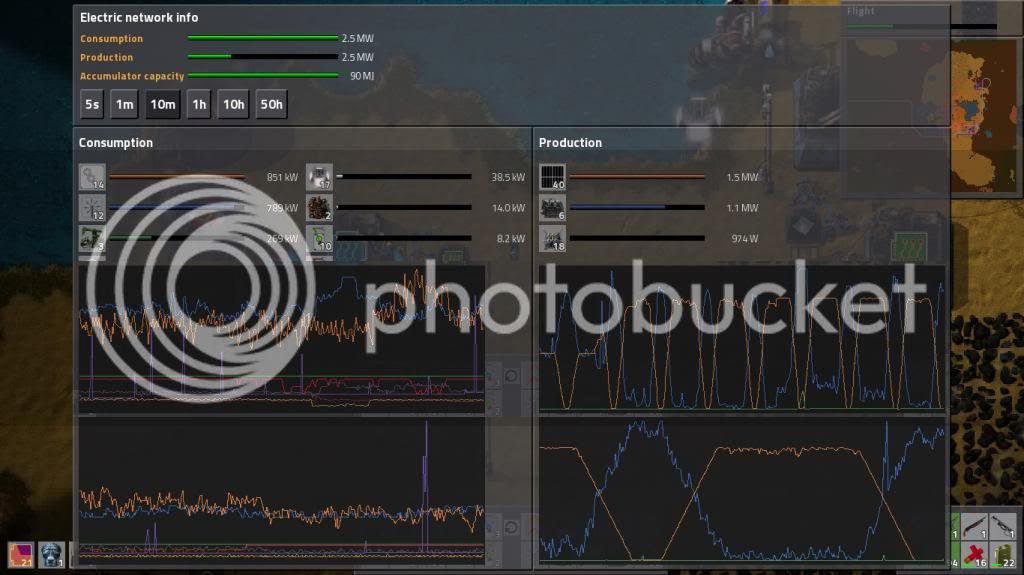The image size is (1024, 575).
Task: Select the 1m time range button
Action: [x=124, y=105]
